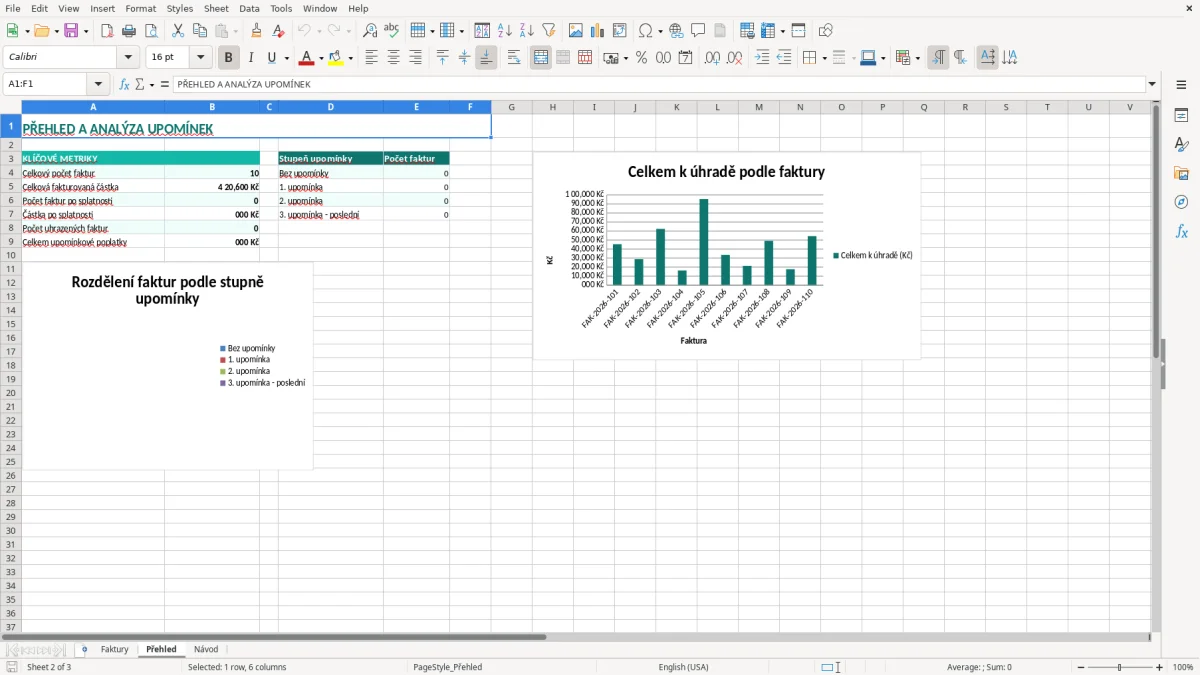Expand the formula bar
This screenshot has height=675, width=1200.
[1153, 85]
